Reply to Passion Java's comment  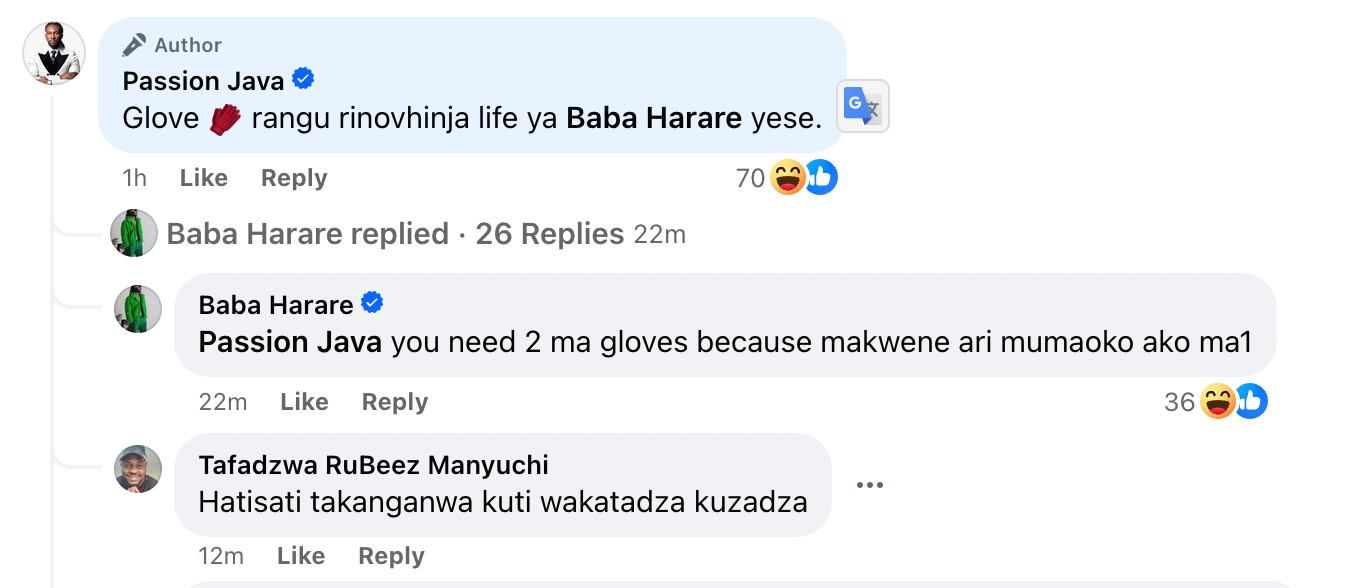[294, 178]
